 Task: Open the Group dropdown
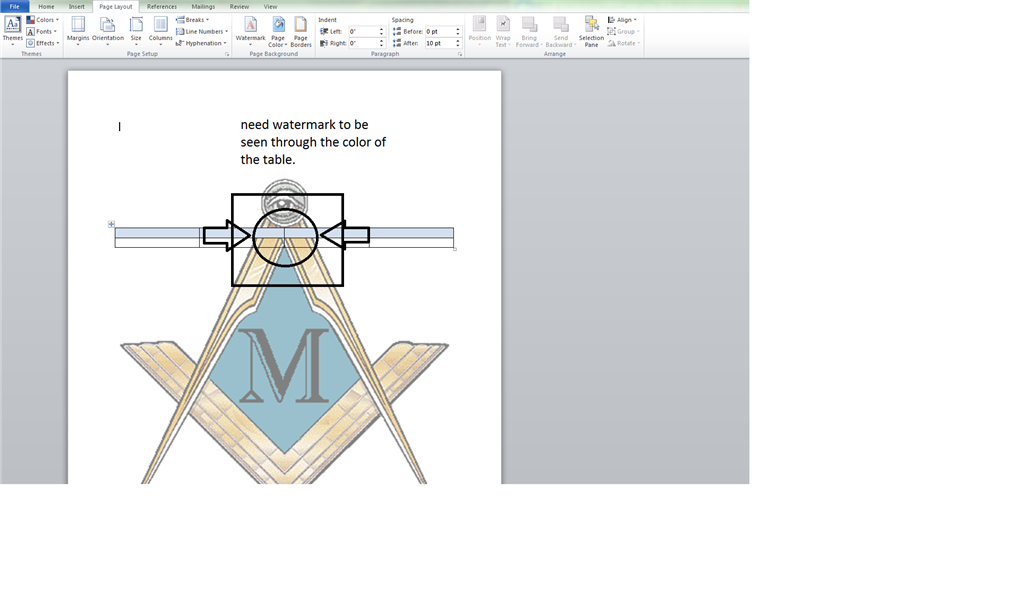[623, 31]
